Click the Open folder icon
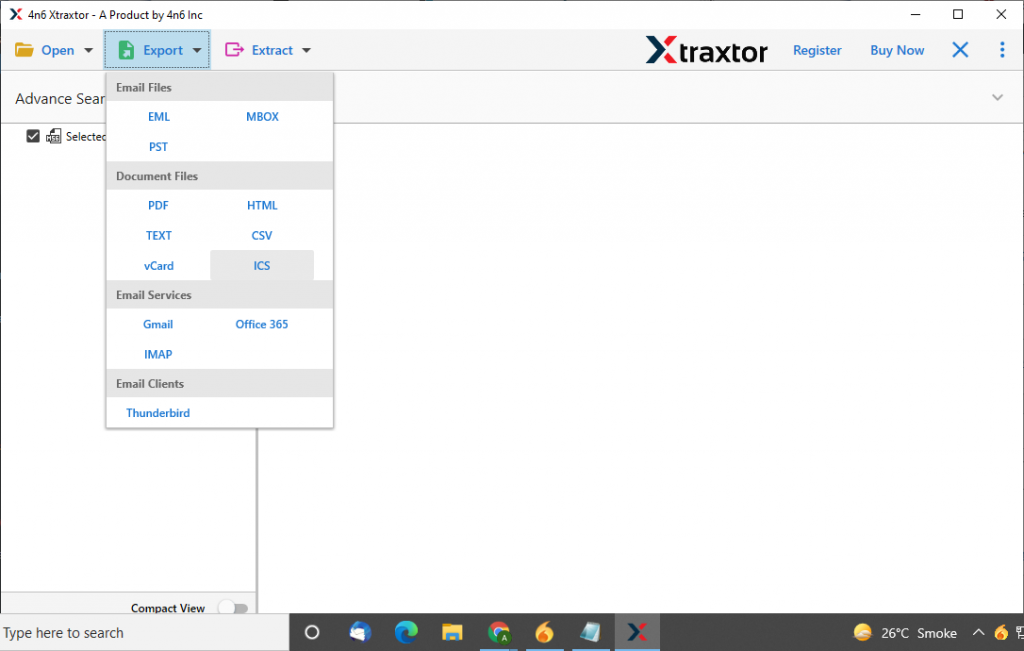The height and width of the screenshot is (651, 1024). [24, 50]
